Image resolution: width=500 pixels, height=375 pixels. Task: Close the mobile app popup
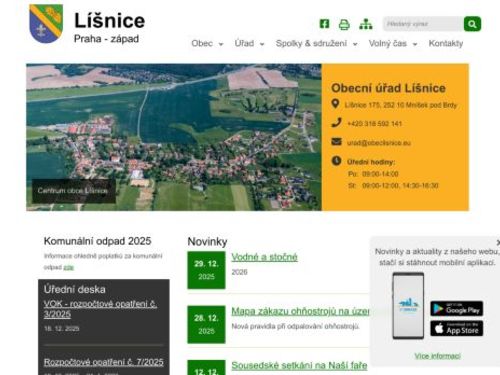pos(498,242)
